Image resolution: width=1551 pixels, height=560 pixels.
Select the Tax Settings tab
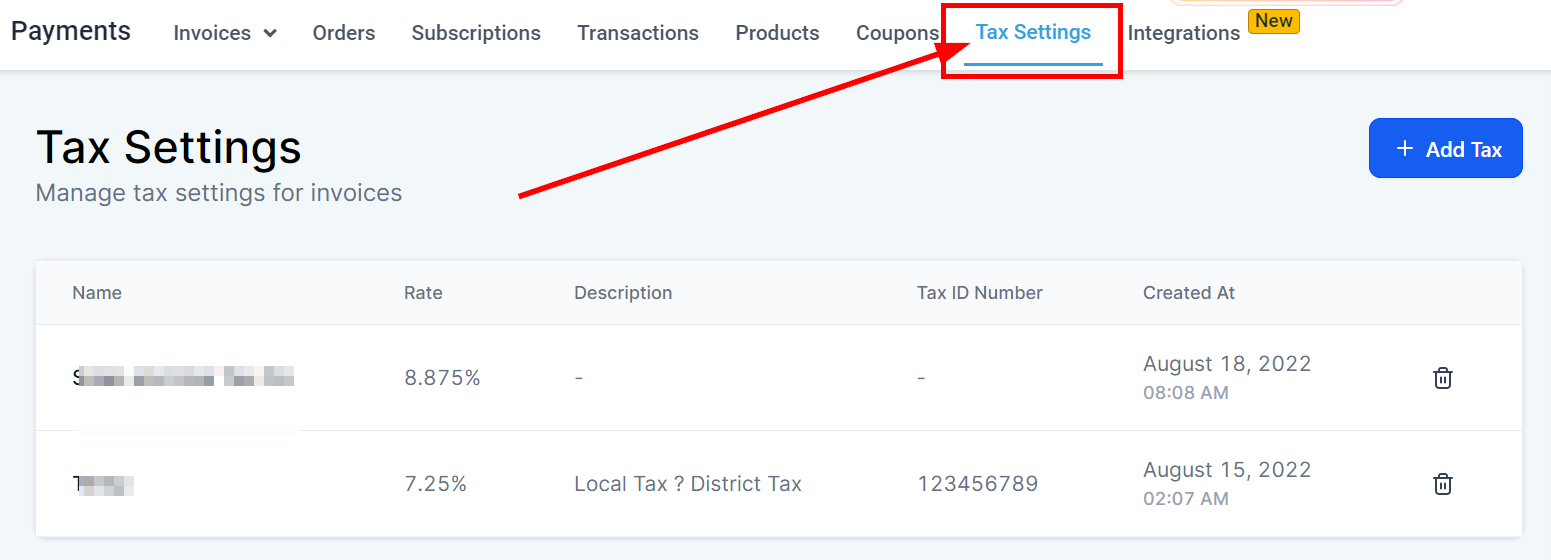pos(1033,33)
